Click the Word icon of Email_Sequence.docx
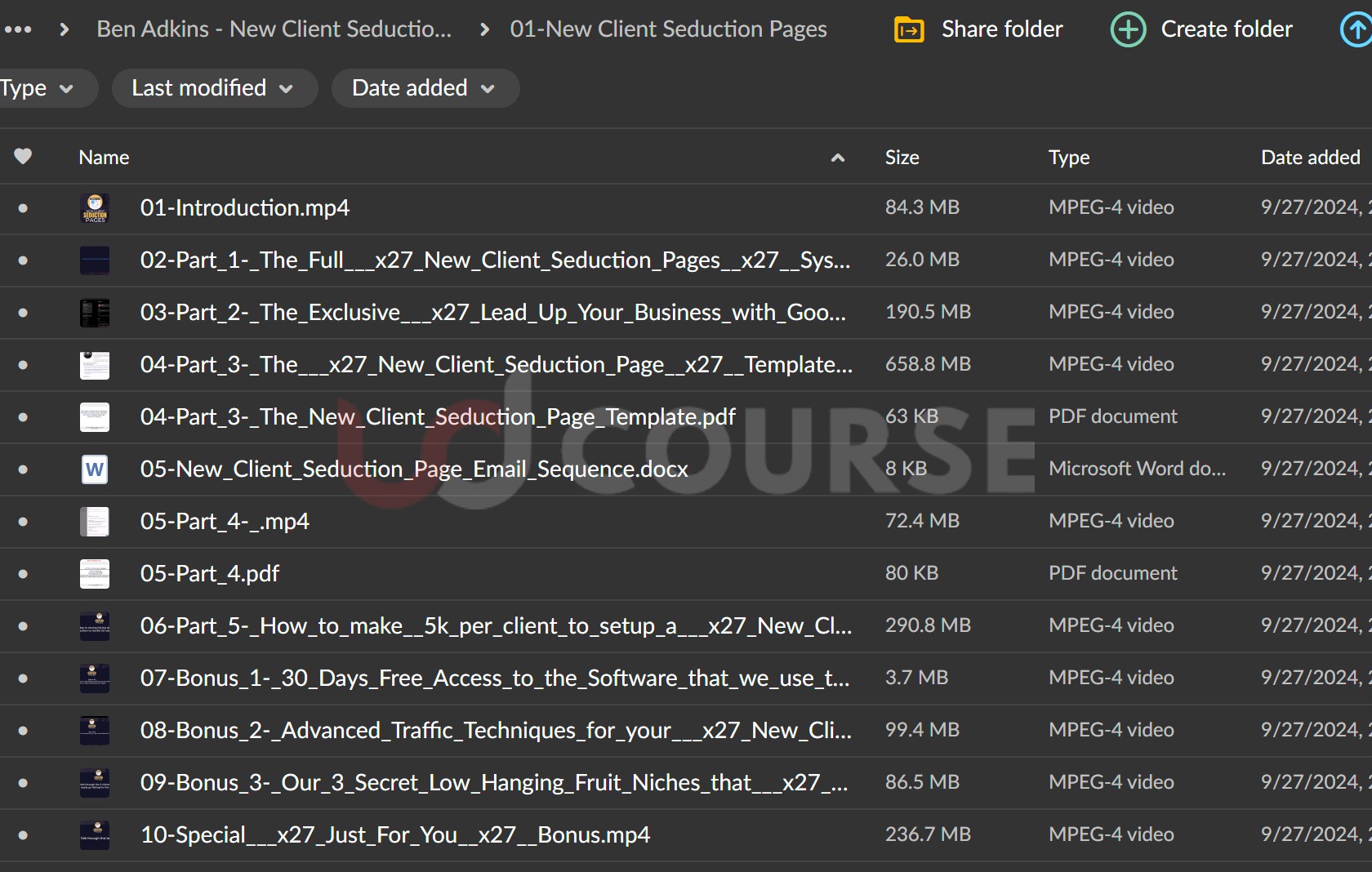Viewport: 1372px width, 872px height. pyautogui.click(x=95, y=469)
